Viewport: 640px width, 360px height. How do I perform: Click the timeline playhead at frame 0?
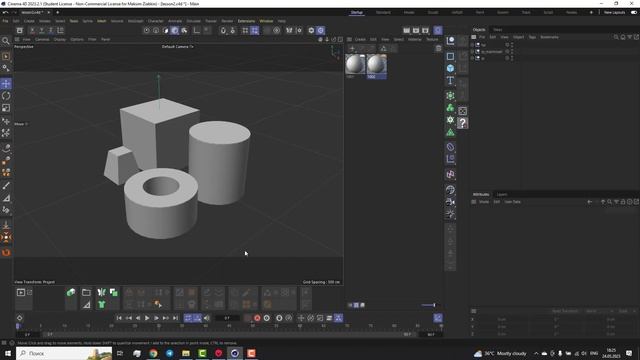18,326
